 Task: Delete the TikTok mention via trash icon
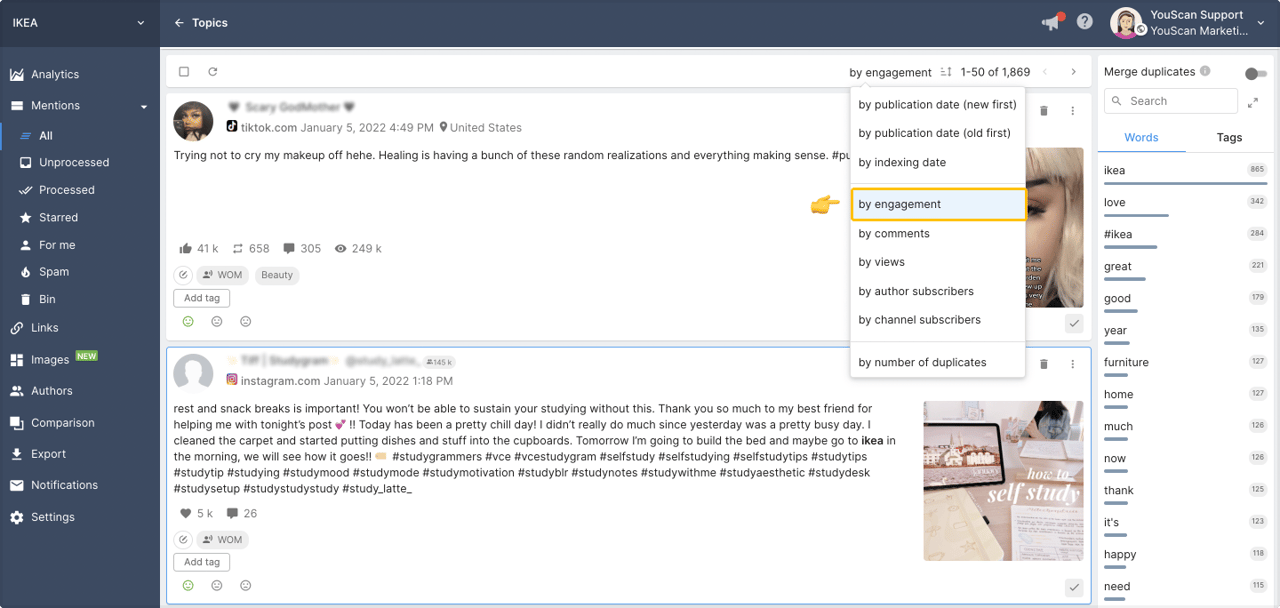click(x=1044, y=111)
